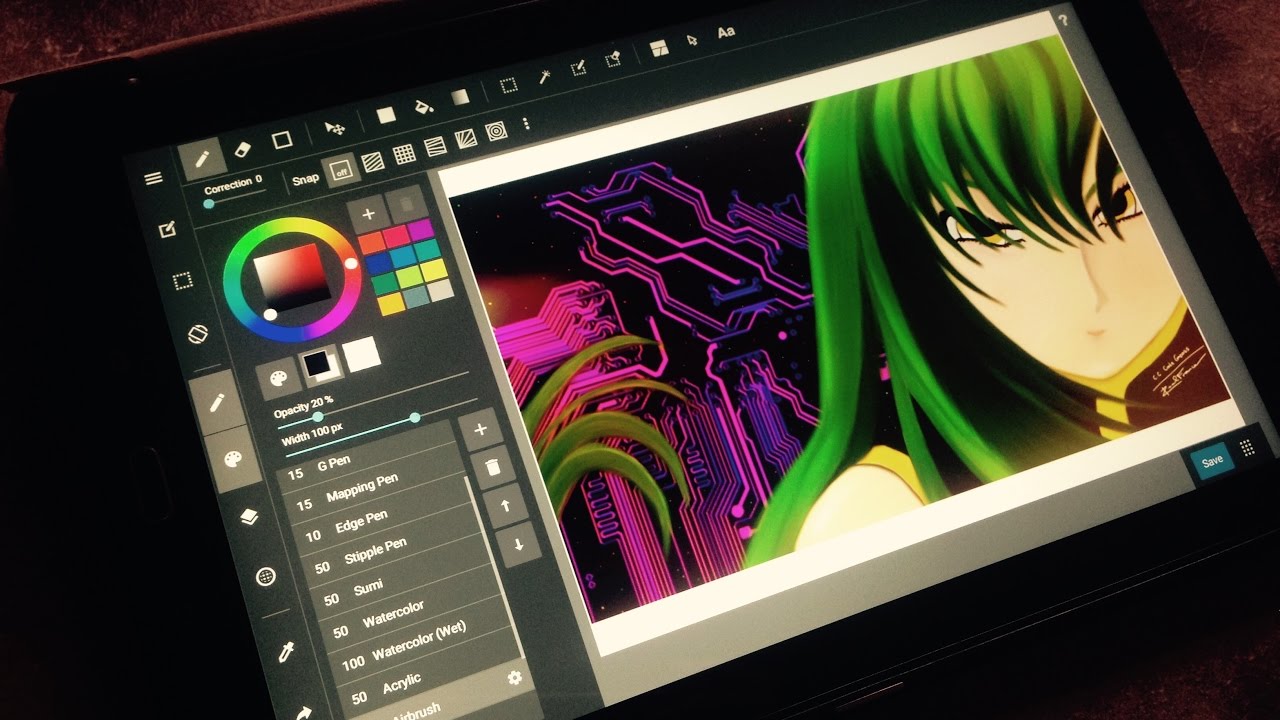Image resolution: width=1280 pixels, height=720 pixels.
Task: Open the materials globe icon in sidebar
Action: pyautogui.click(x=266, y=577)
